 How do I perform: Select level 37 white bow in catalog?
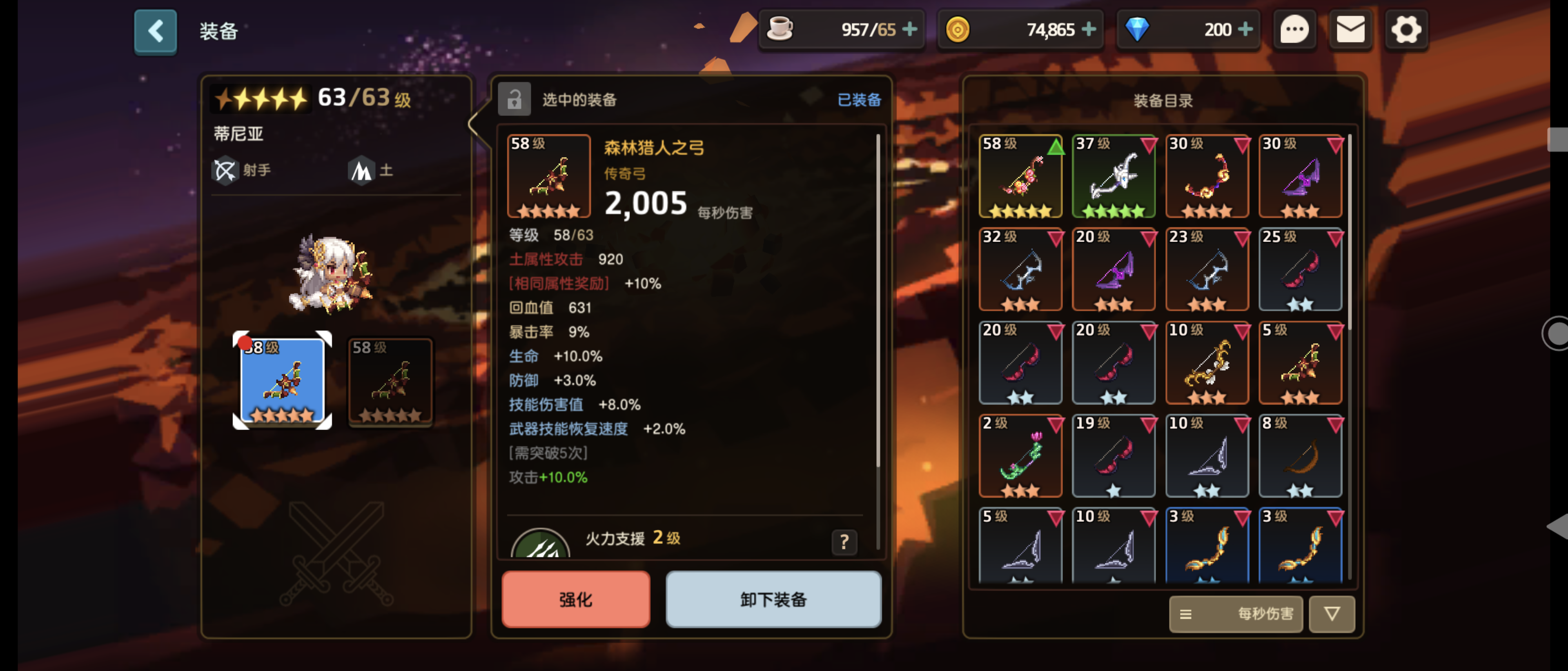(x=1113, y=176)
